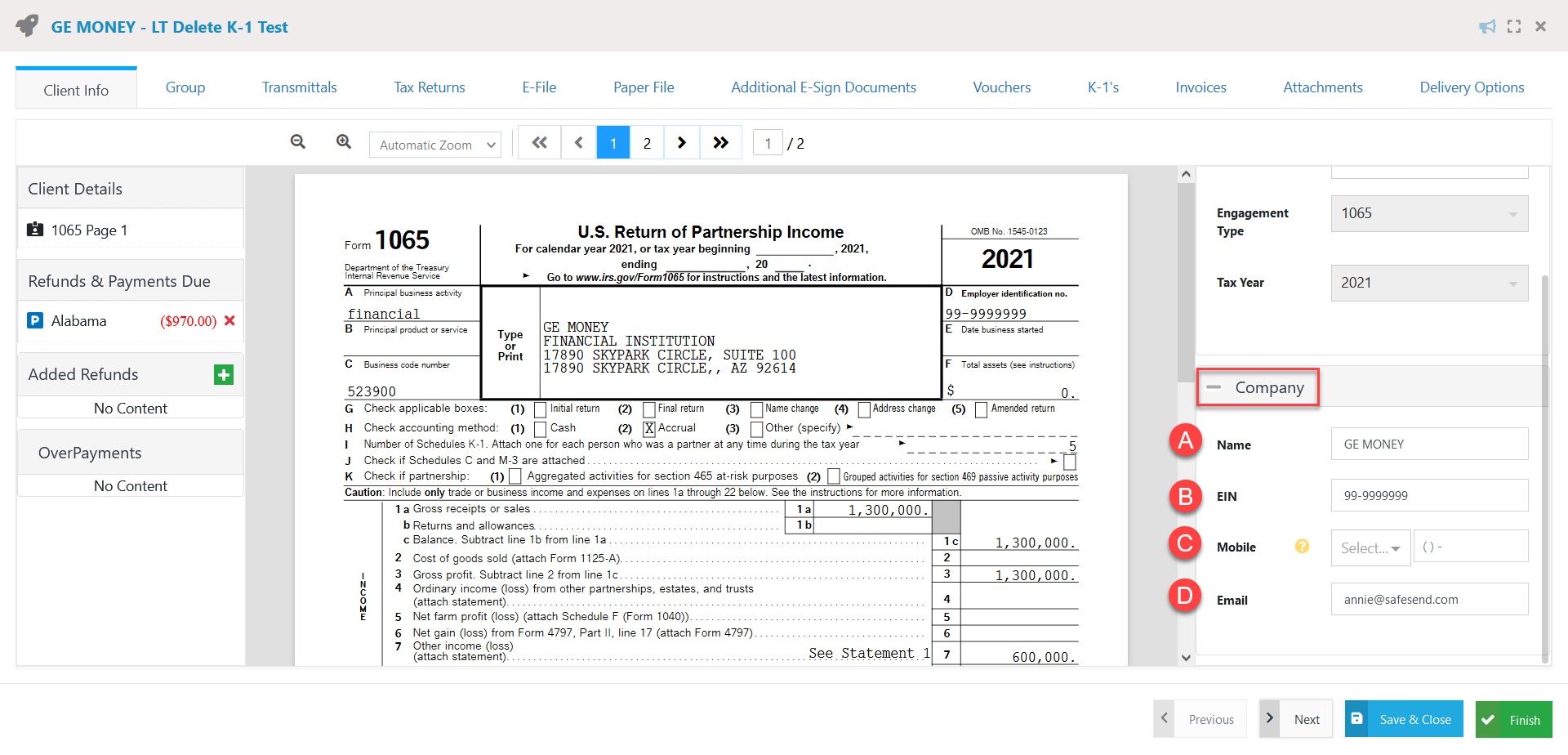
Task: Switch to the Tax Returns tab
Action: point(429,87)
